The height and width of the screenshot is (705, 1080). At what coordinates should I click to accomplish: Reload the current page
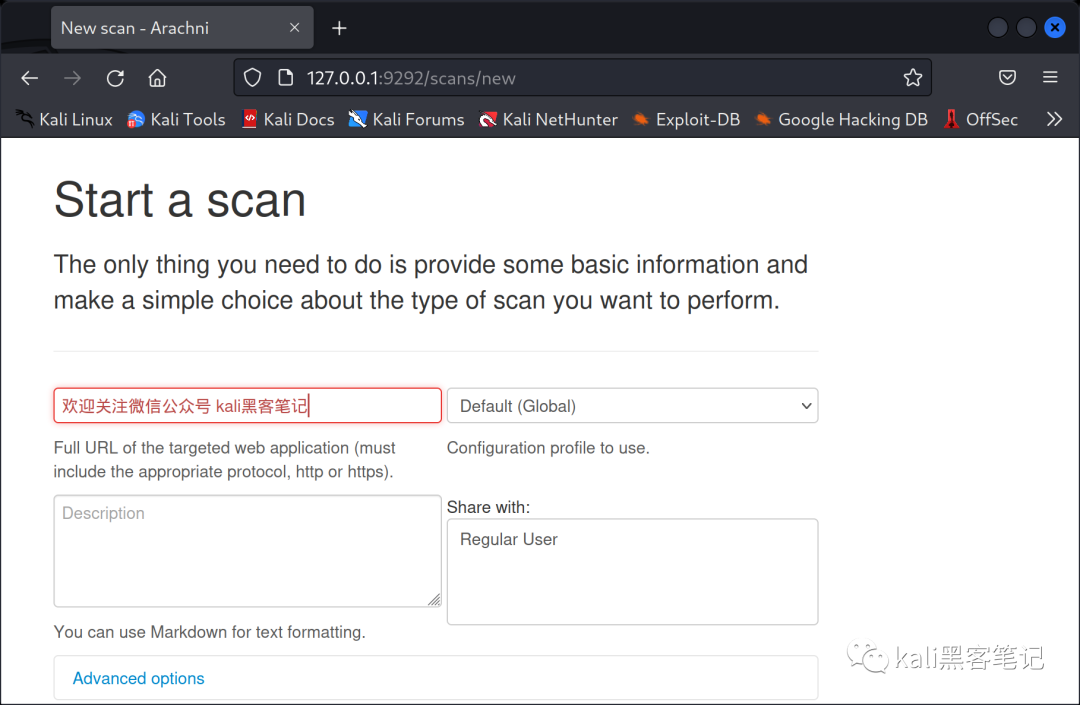(115, 78)
